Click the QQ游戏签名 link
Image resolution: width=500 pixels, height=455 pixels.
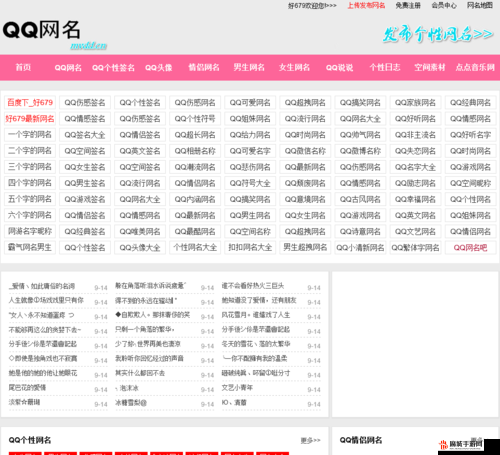click(85, 199)
